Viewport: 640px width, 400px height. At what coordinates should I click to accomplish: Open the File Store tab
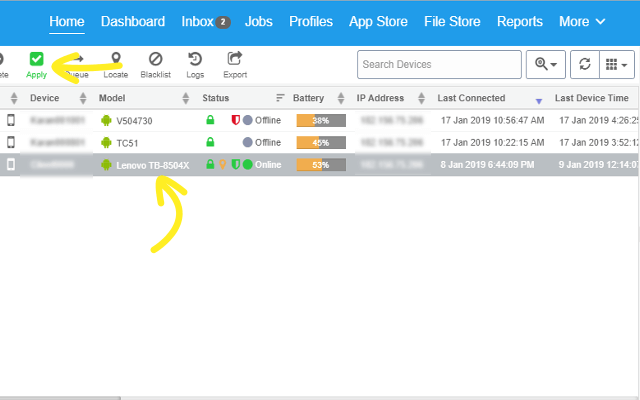(452, 21)
